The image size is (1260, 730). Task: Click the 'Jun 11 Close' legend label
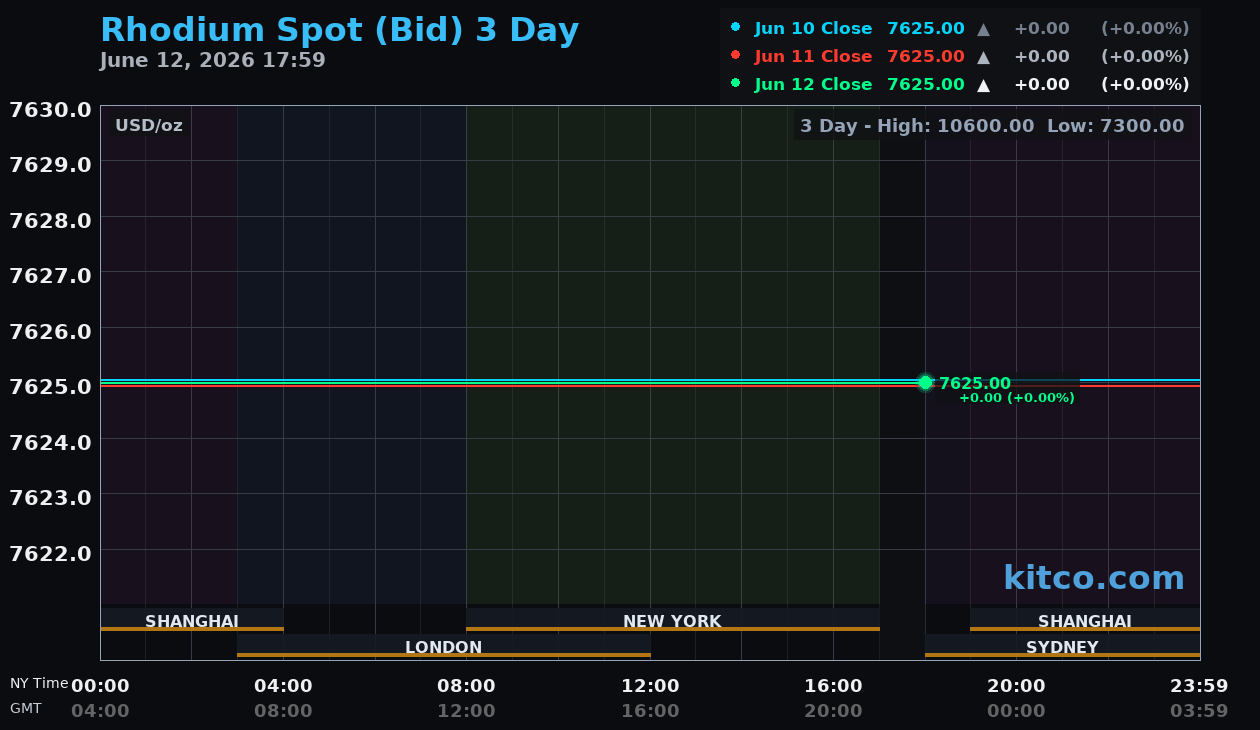(813, 57)
